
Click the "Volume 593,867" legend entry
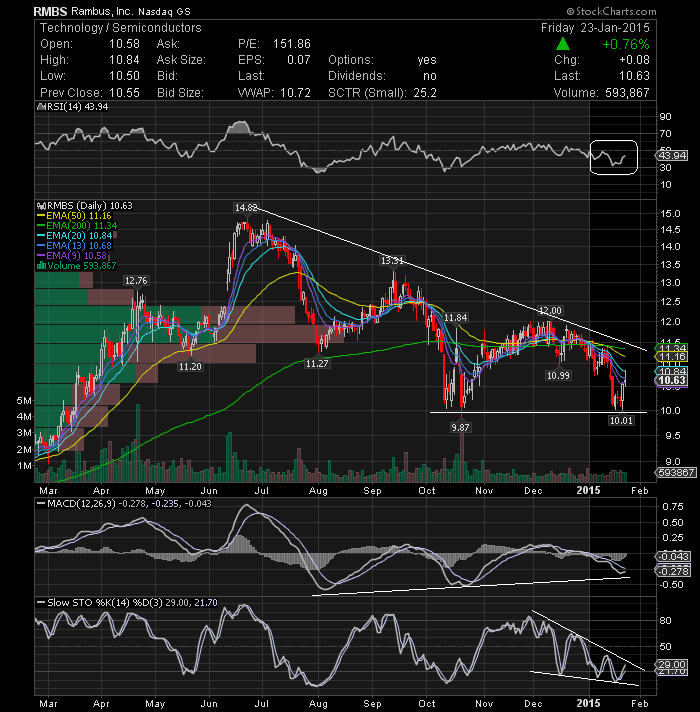tap(76, 266)
